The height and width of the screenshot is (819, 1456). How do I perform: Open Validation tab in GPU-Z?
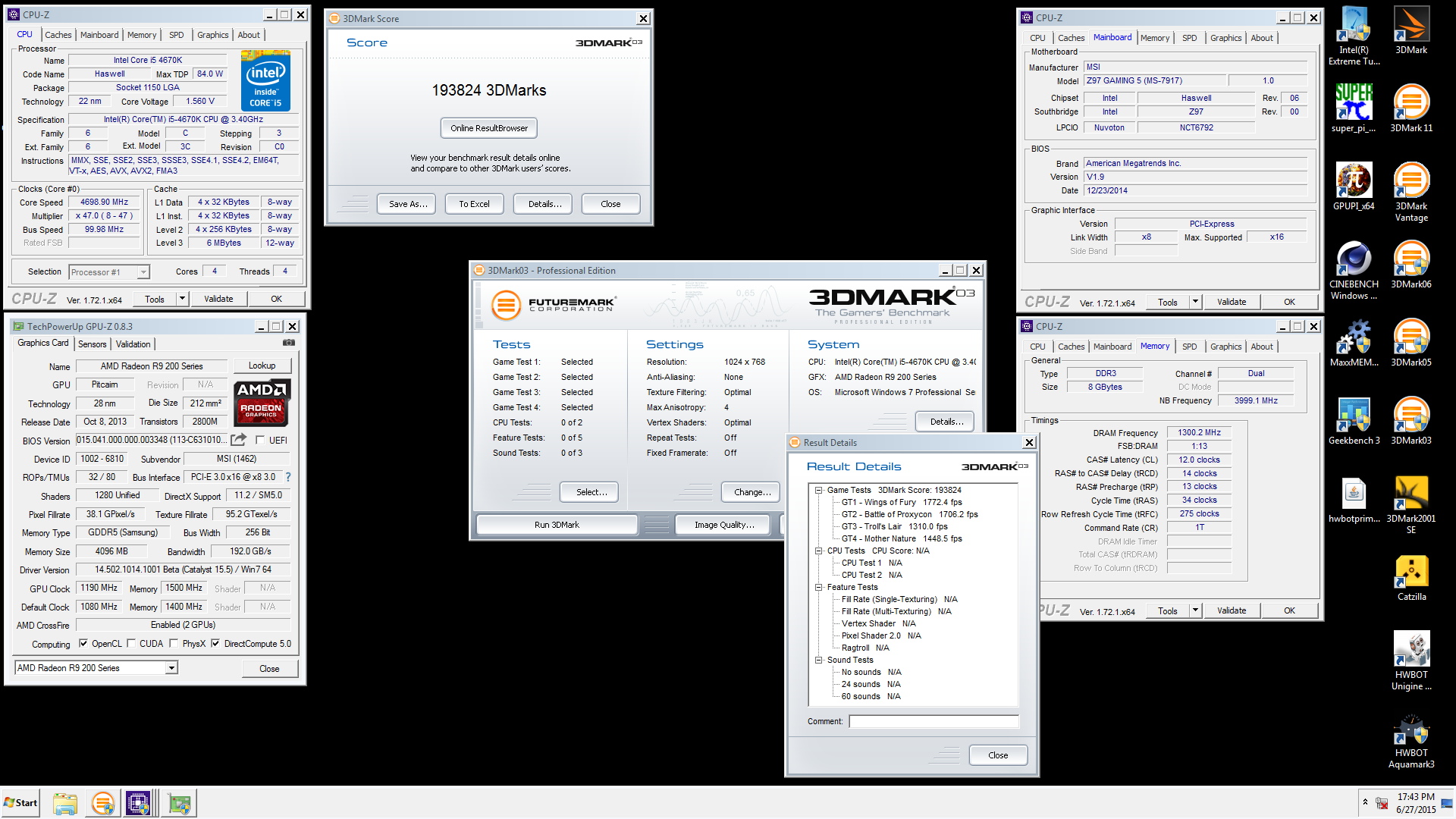(x=133, y=344)
